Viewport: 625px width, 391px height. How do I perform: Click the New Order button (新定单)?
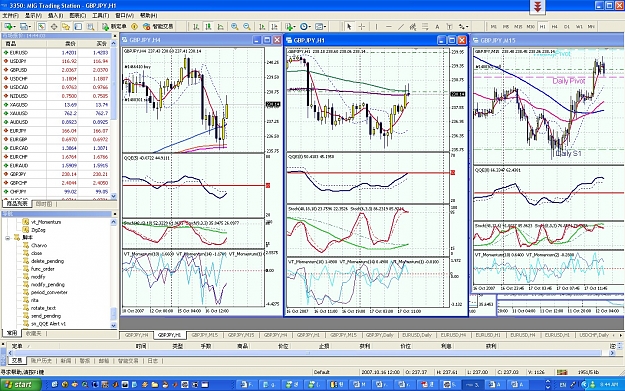[x=114, y=26]
